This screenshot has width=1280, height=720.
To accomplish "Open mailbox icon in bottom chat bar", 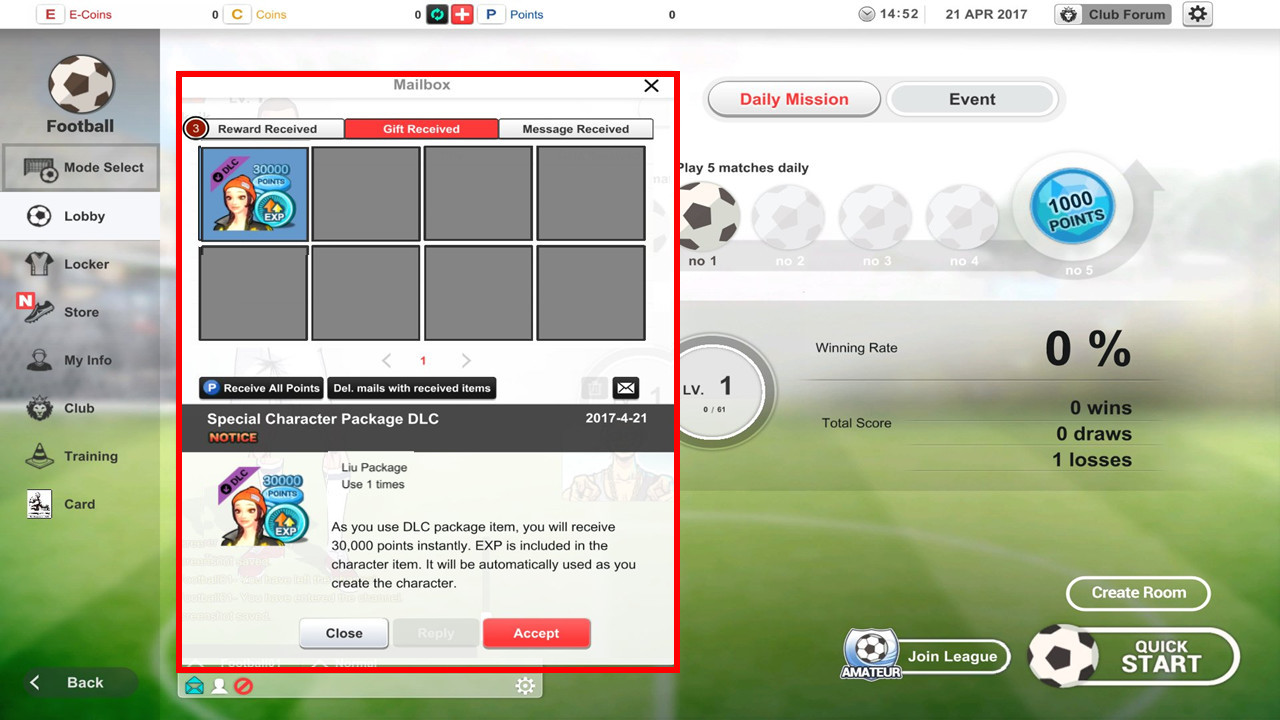I will coord(194,686).
